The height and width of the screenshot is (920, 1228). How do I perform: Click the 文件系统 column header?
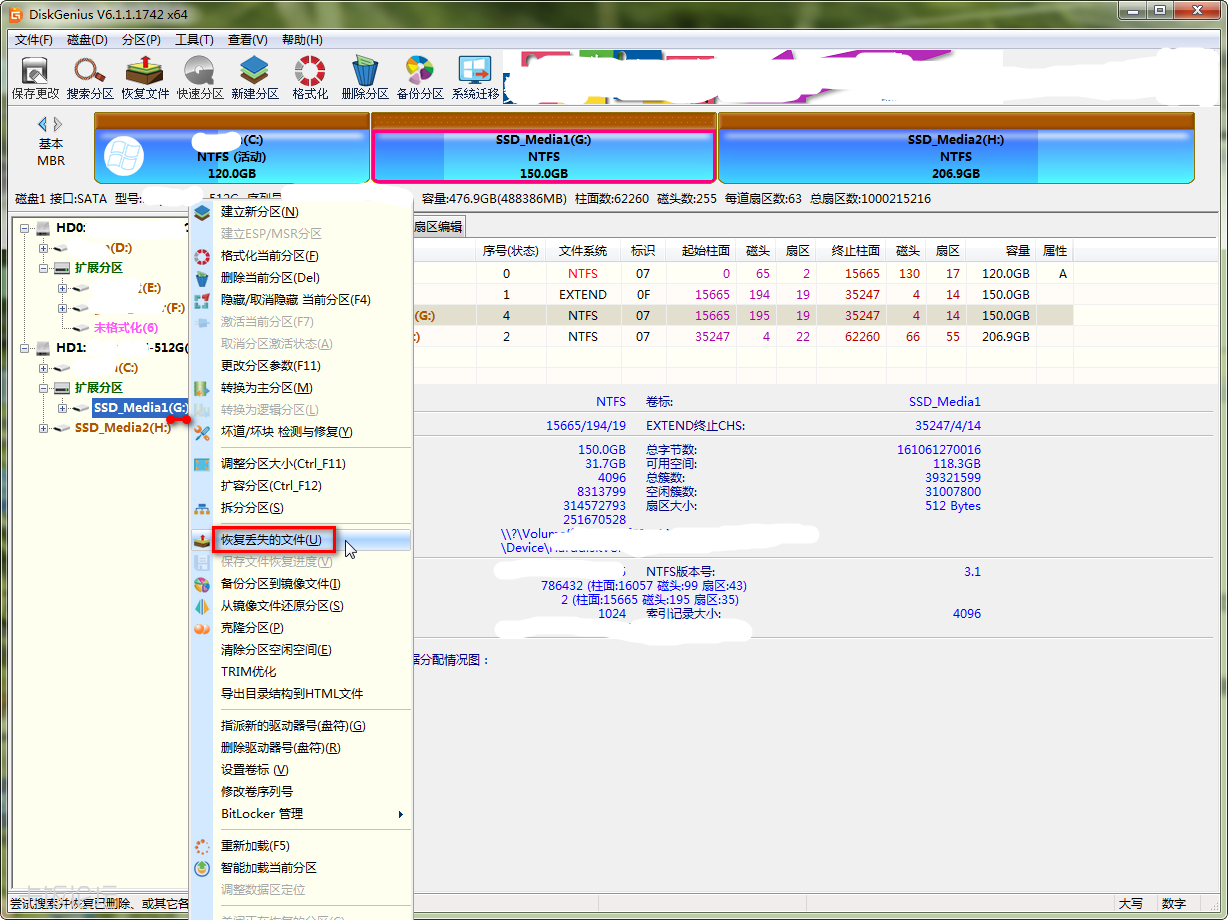point(583,251)
